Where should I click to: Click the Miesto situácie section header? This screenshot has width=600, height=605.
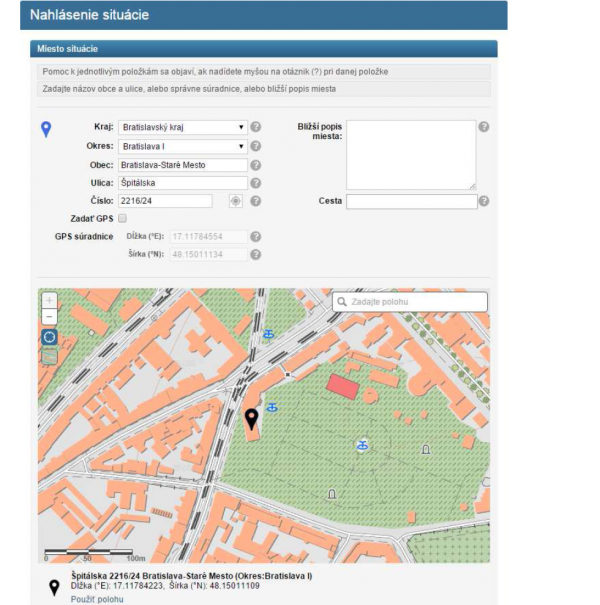(x=264, y=49)
